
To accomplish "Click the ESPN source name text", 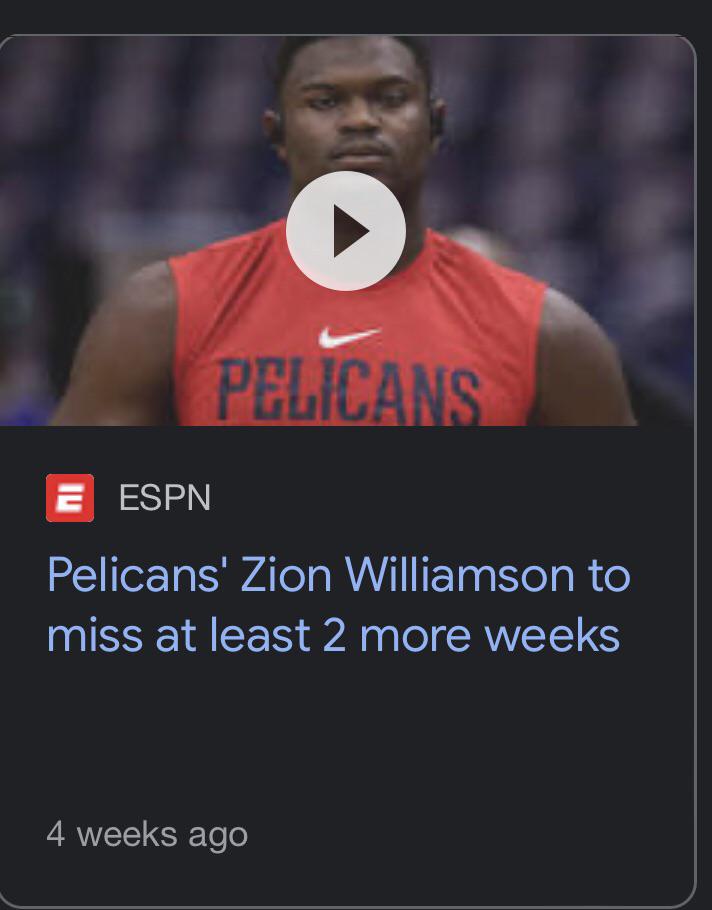I will pyautogui.click(x=165, y=497).
